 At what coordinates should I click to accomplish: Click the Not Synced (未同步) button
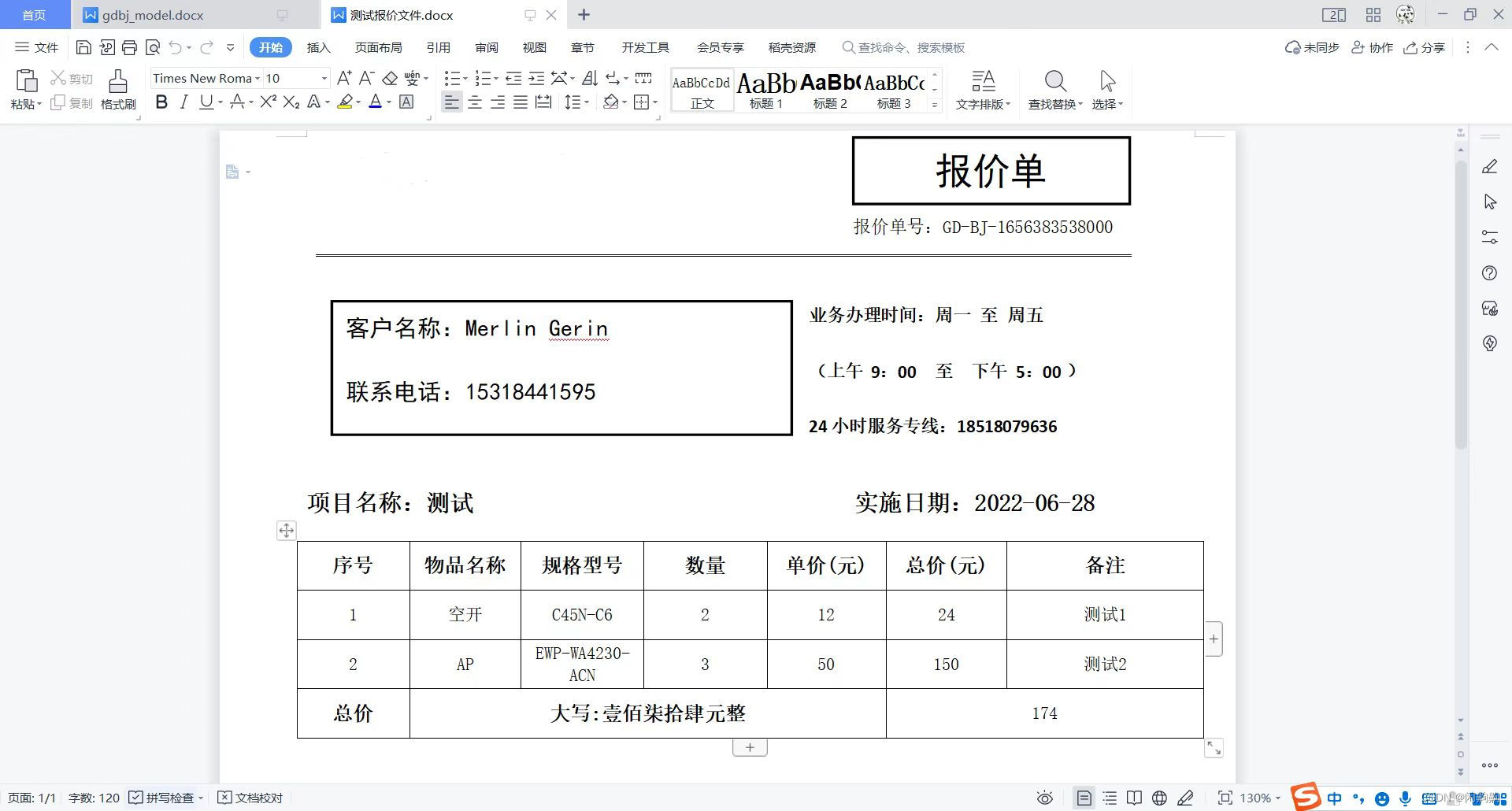coord(1312,47)
